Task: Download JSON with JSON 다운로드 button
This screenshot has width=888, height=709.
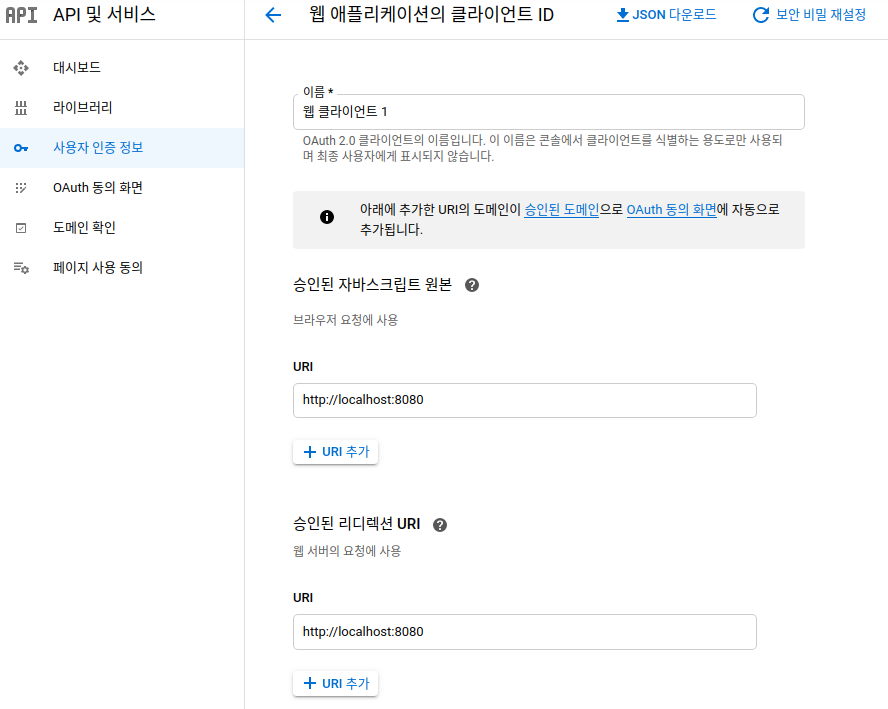Action: [666, 15]
